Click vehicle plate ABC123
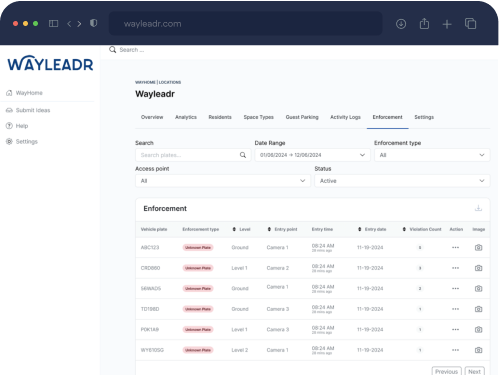499x375 pixels. pyautogui.click(x=150, y=247)
